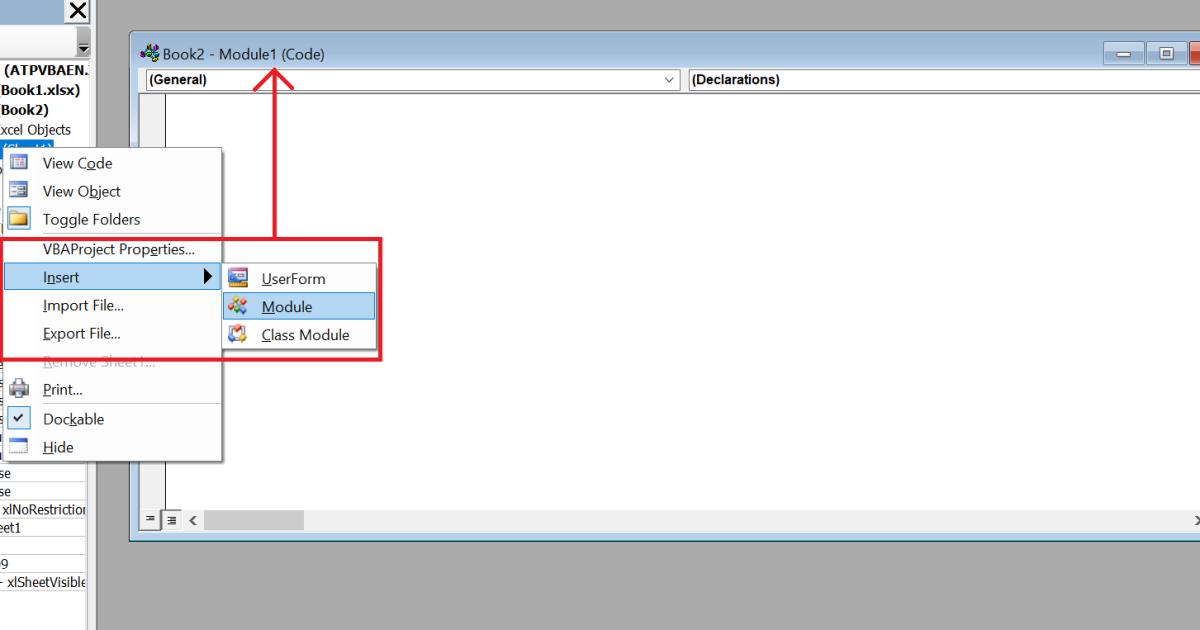The image size is (1200, 630).
Task: Click the Book2 Module1 title bar icon
Action: (150, 53)
